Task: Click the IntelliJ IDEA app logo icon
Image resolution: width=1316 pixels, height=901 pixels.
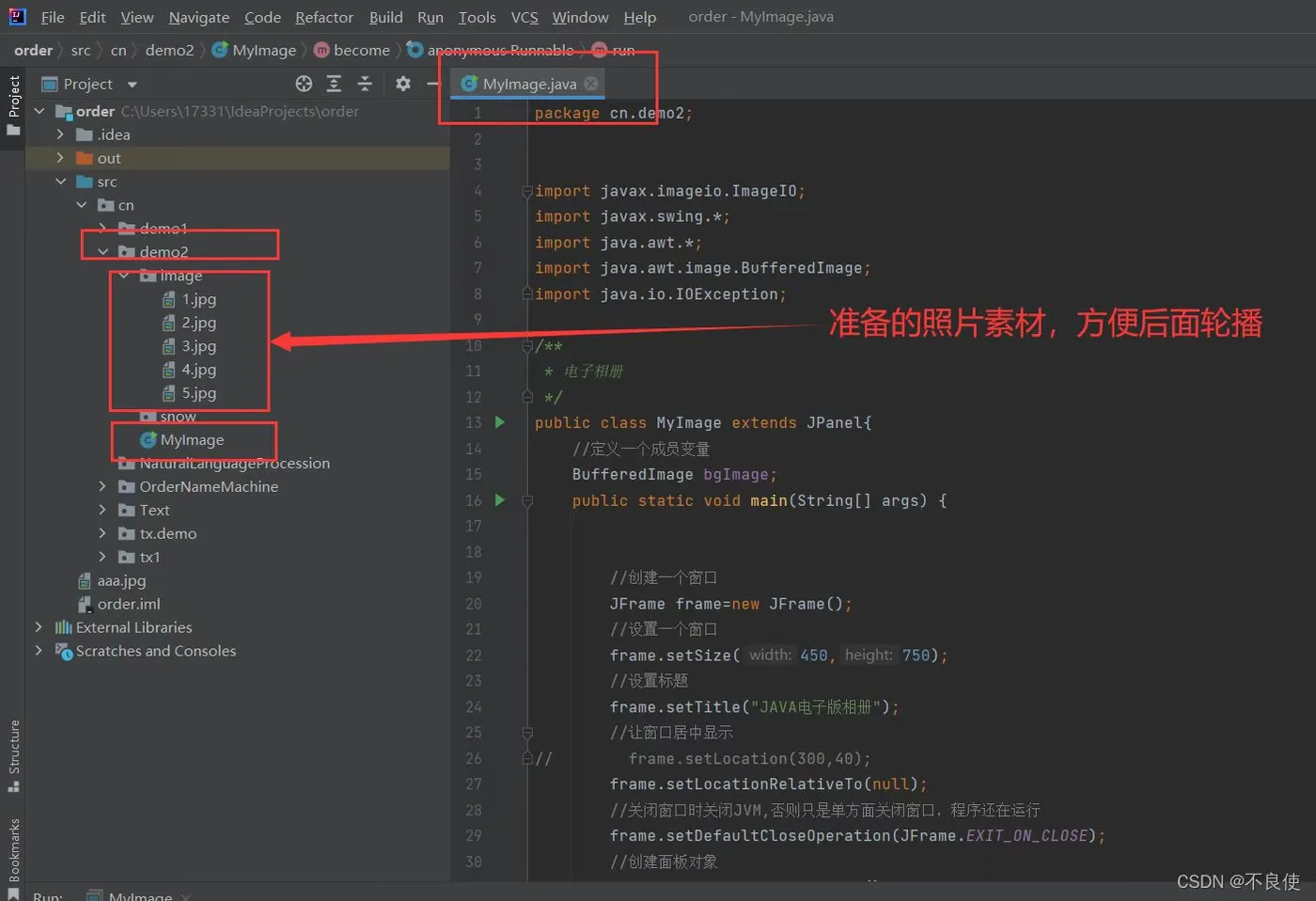Action: pyautogui.click(x=18, y=16)
